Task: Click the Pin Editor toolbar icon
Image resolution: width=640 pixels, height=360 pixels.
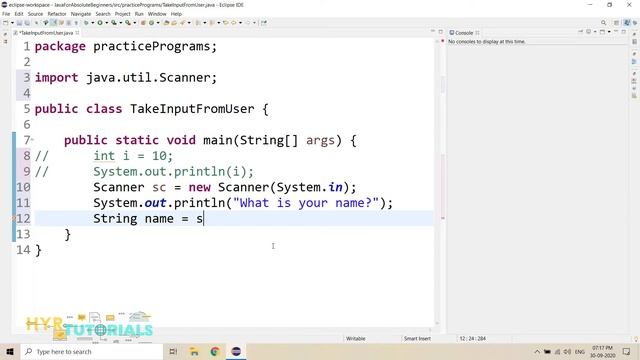Action: [264, 23]
